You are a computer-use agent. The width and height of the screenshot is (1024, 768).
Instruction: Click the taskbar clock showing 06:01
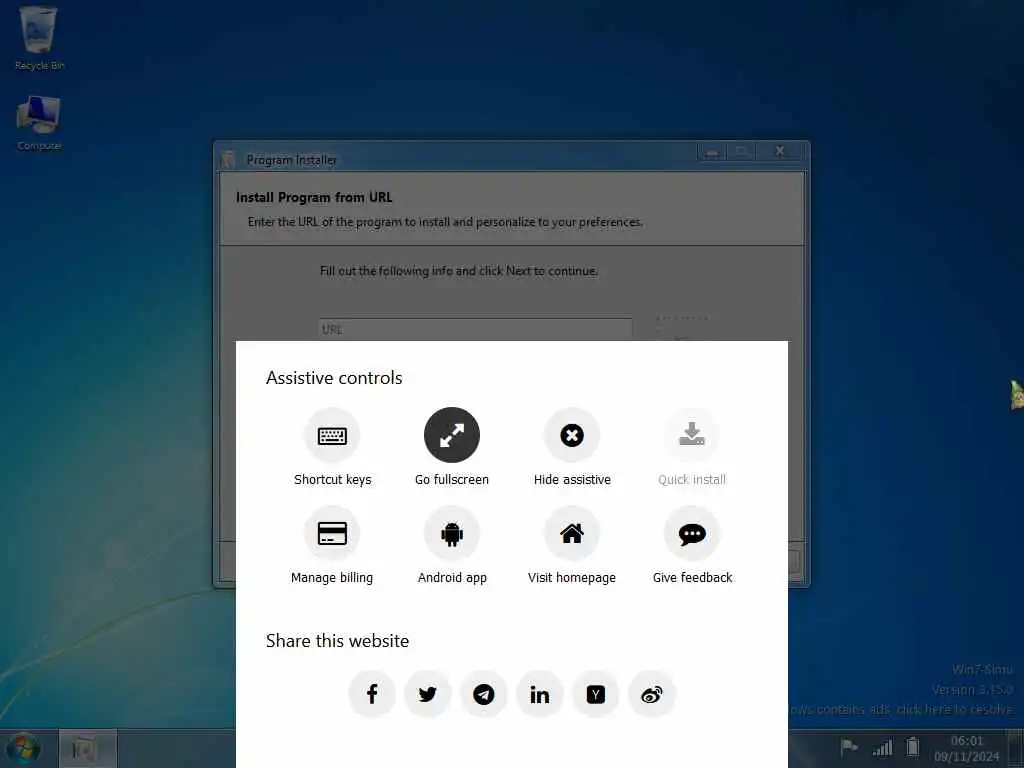[x=967, y=748]
